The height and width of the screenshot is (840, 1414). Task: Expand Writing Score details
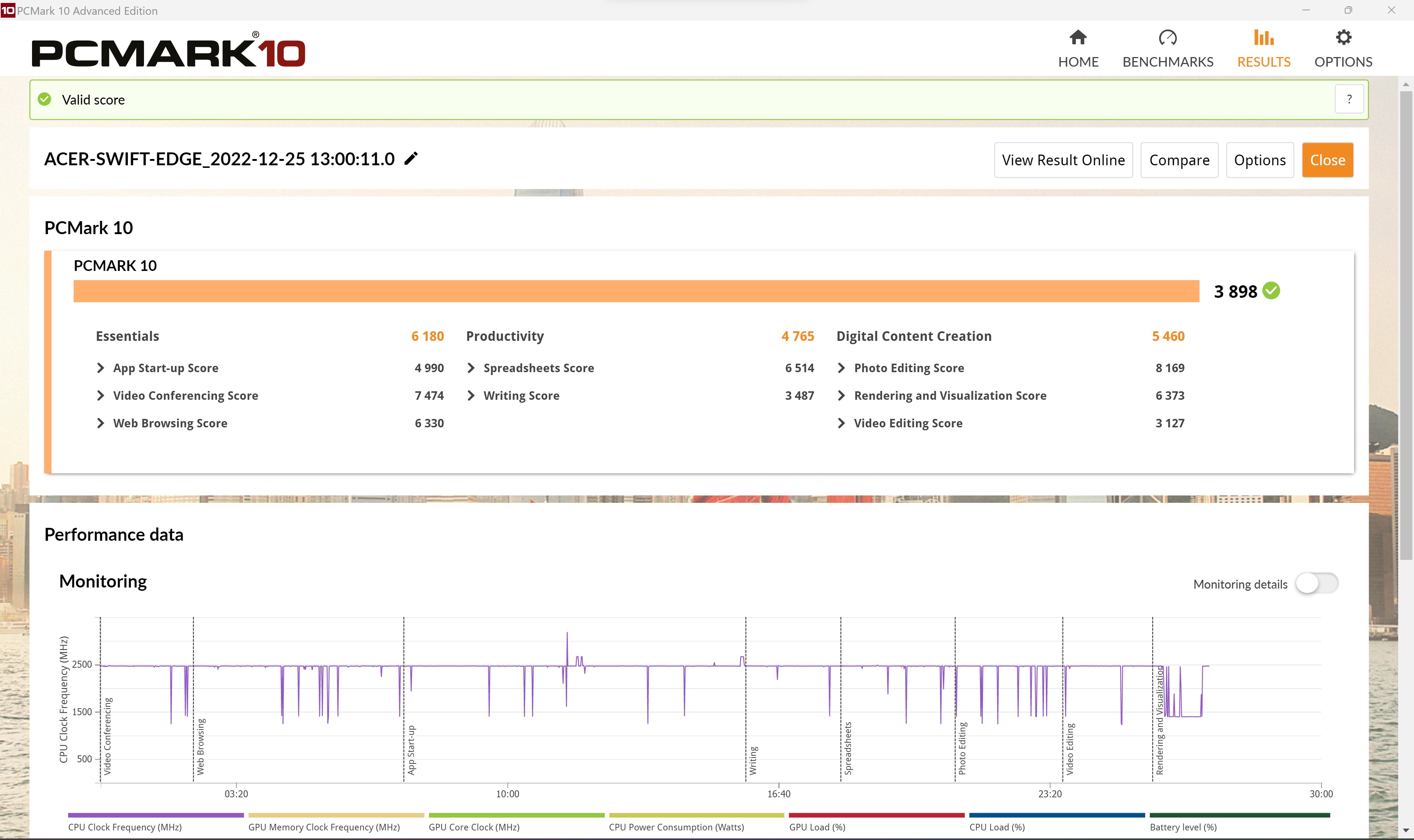[x=471, y=396]
